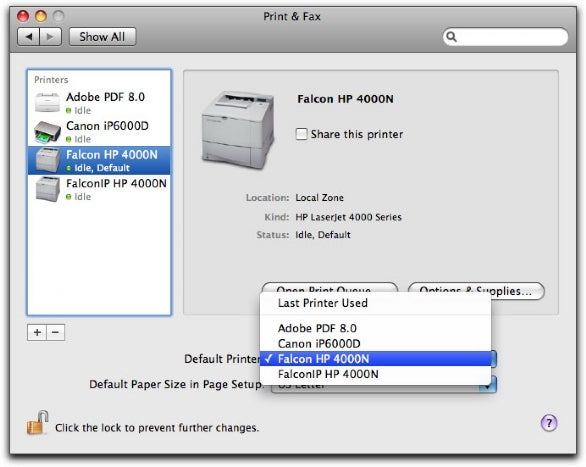Click the large Falcon HP 4000N printer image
586x467 pixels.
coord(238,130)
